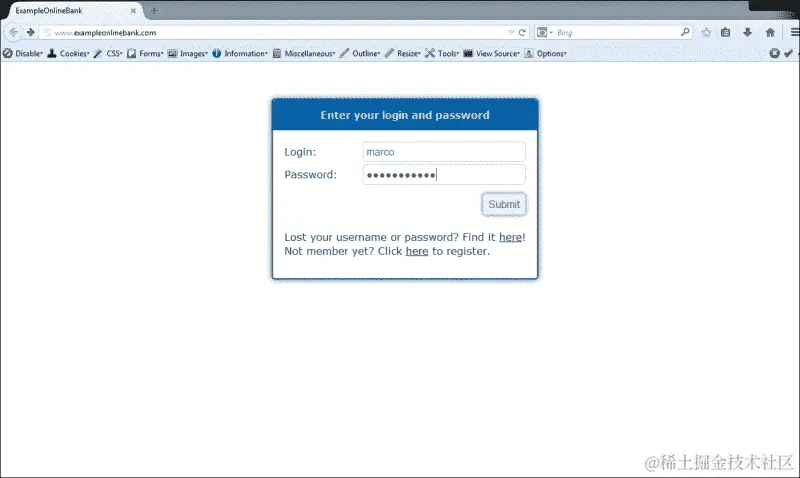Click the browser forward arrow

(31, 32)
